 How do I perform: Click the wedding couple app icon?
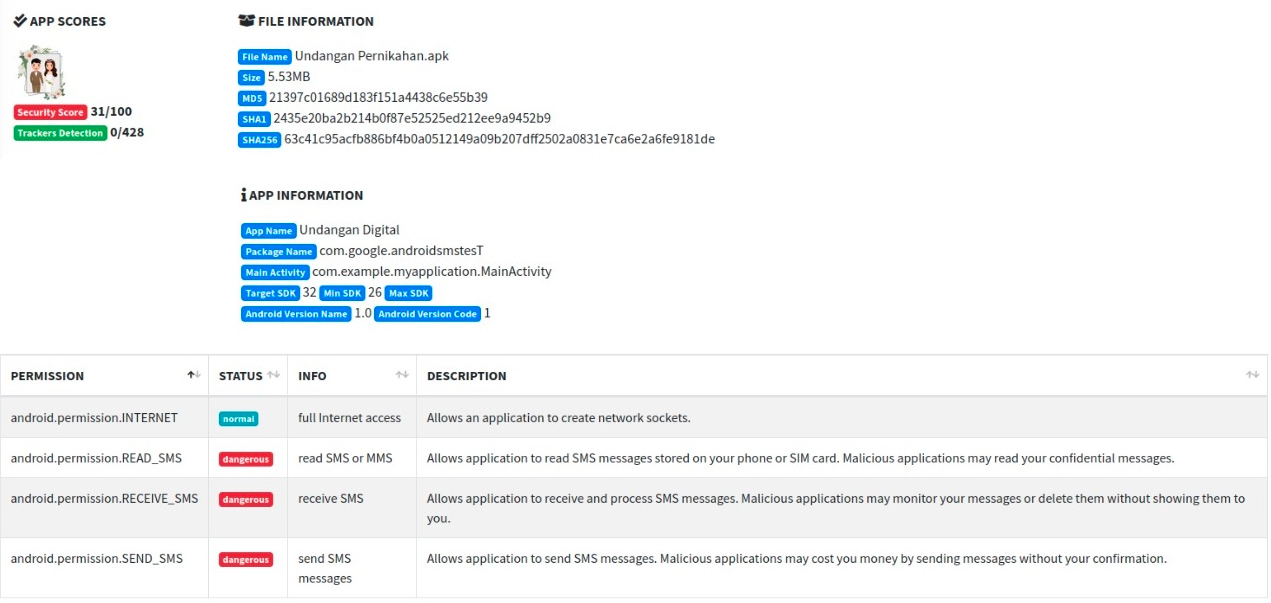[x=43, y=71]
